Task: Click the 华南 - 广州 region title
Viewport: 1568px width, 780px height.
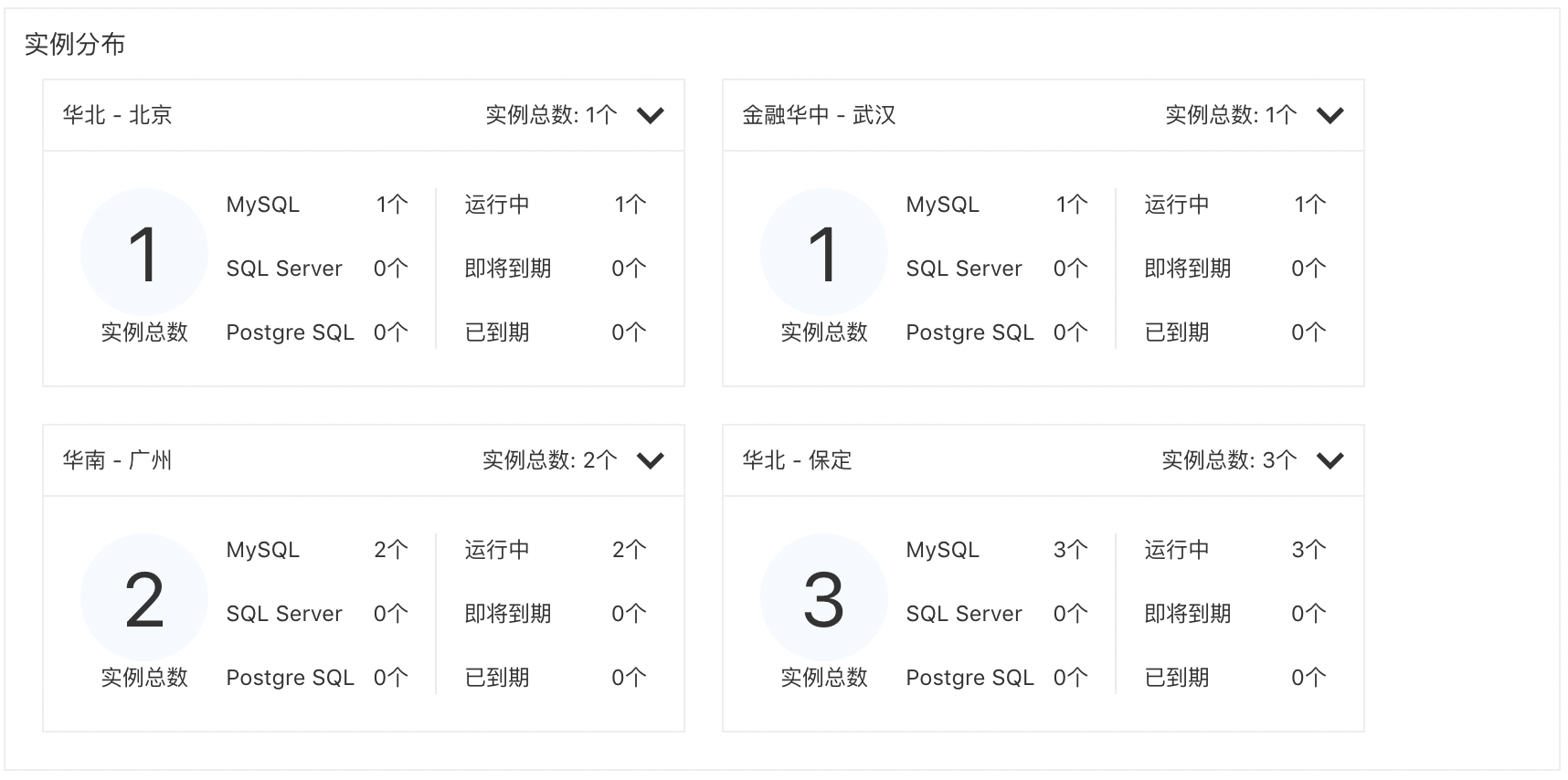Action: (117, 460)
